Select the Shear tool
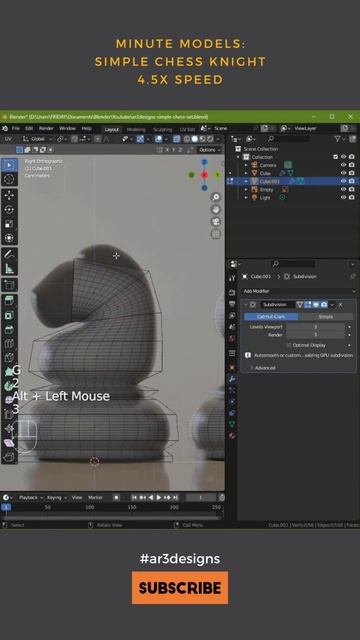The image size is (360, 640). [x=9, y=443]
